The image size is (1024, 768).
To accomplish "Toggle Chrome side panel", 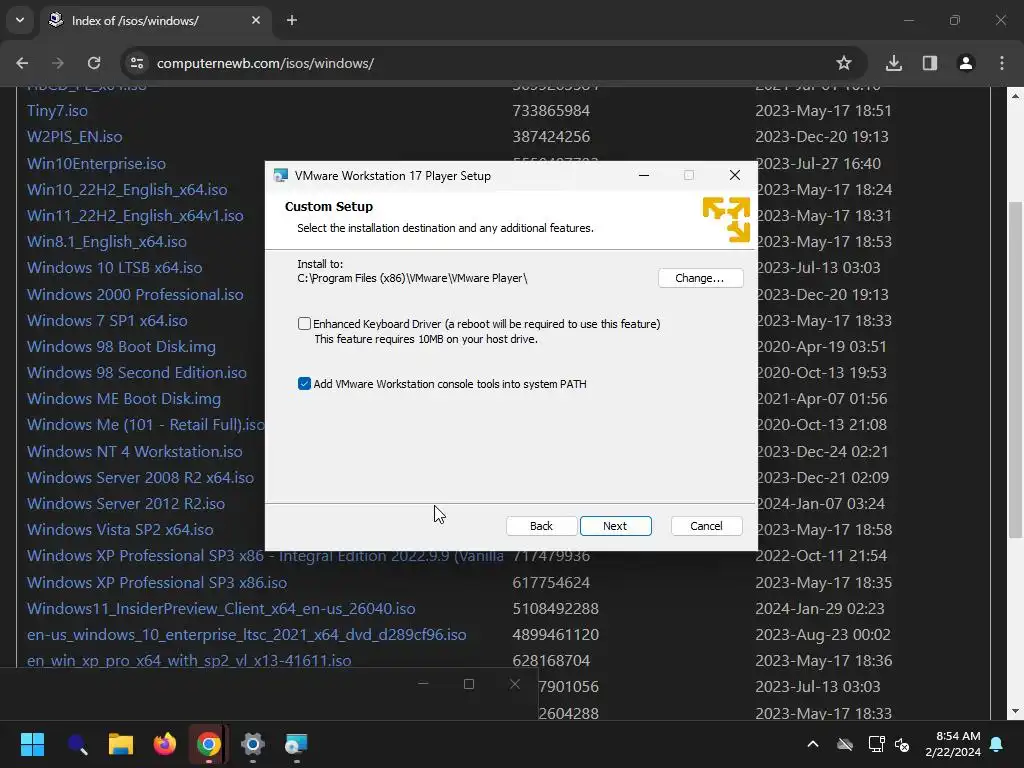I will click(930, 63).
